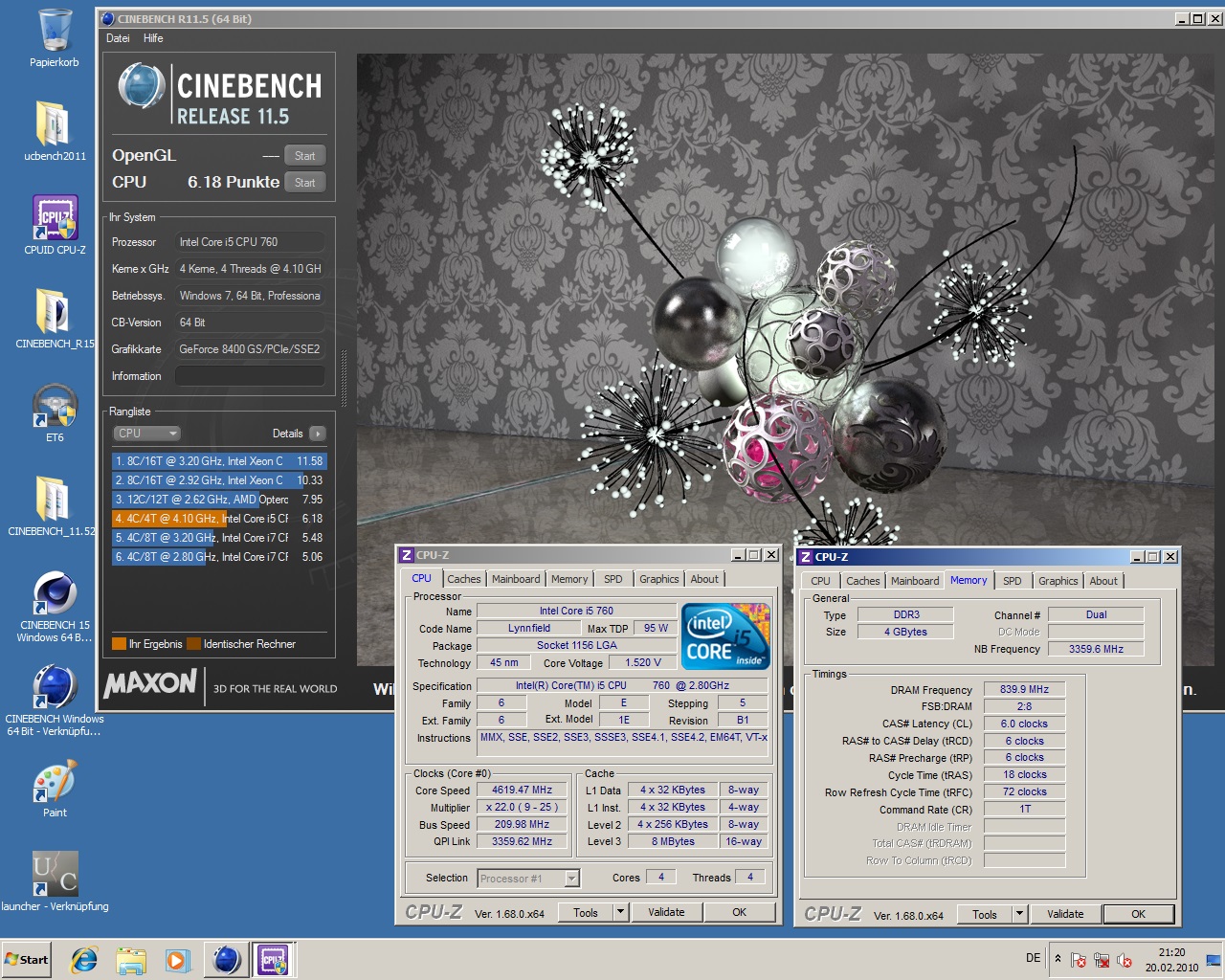Image resolution: width=1225 pixels, height=980 pixels.
Task: Switch to Cinebench in the taskbar
Action: tap(227, 960)
